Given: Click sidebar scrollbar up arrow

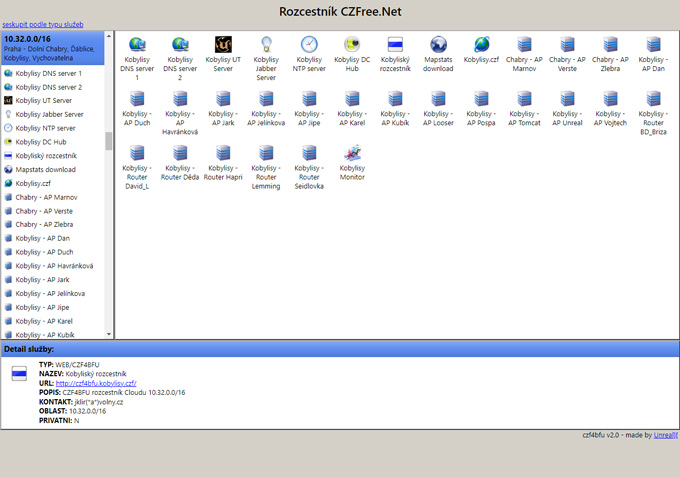Looking at the screenshot, I should point(109,36).
